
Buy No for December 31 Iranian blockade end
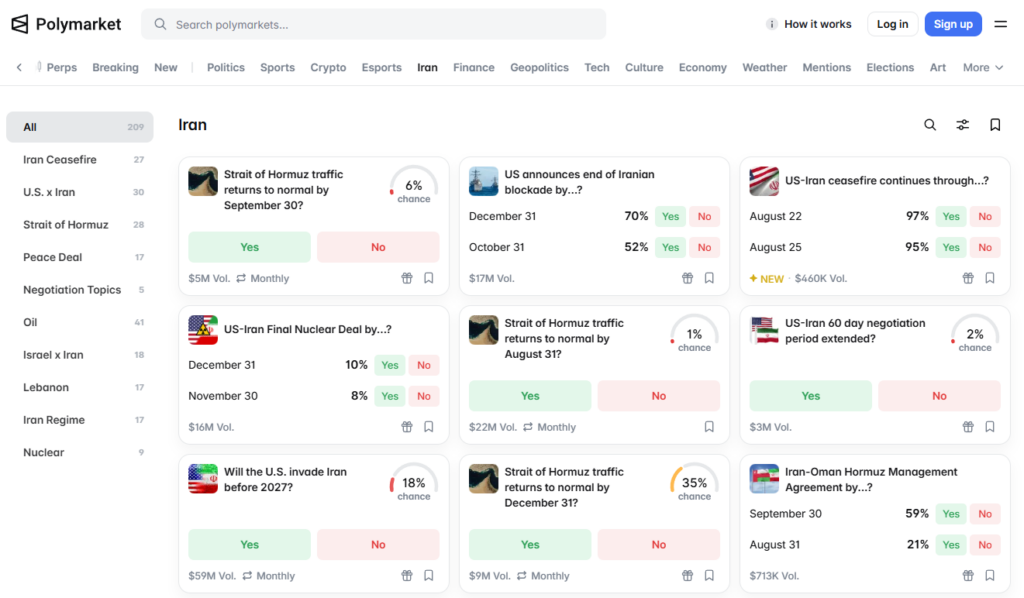tap(704, 217)
